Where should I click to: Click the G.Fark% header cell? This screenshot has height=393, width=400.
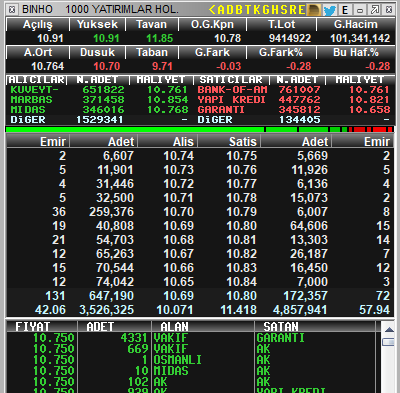coord(281,53)
